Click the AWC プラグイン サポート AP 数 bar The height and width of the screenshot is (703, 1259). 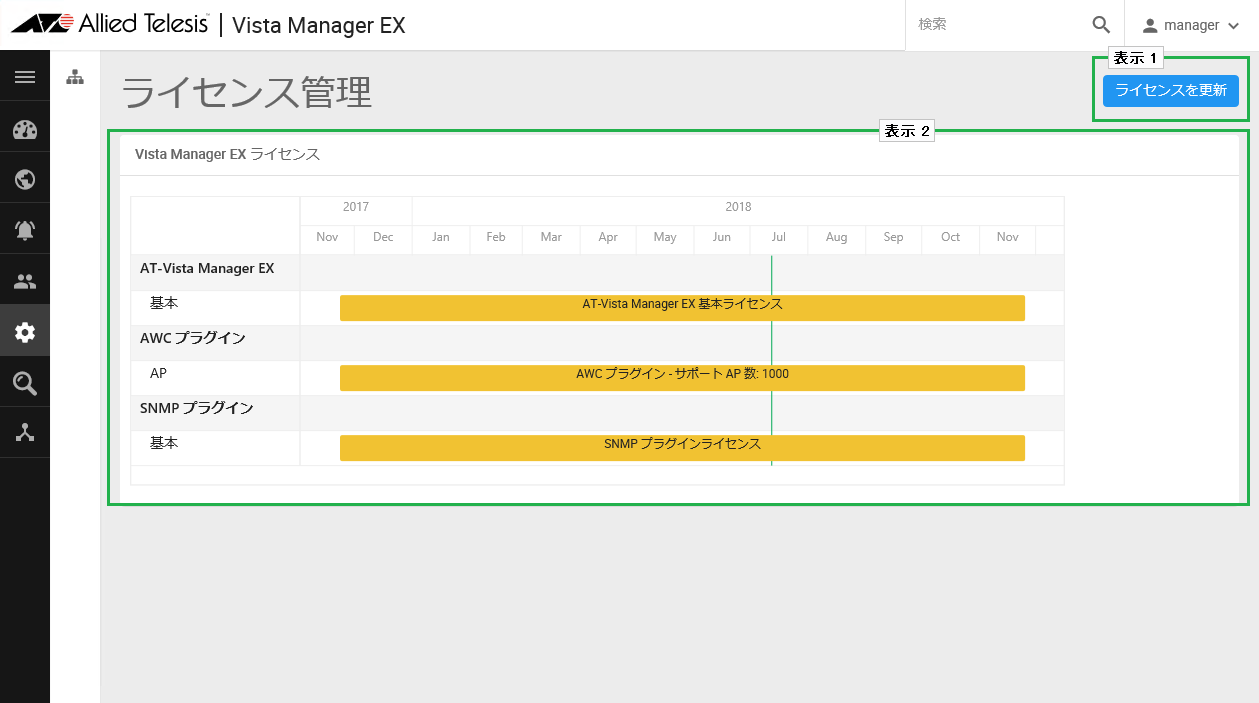click(x=682, y=378)
